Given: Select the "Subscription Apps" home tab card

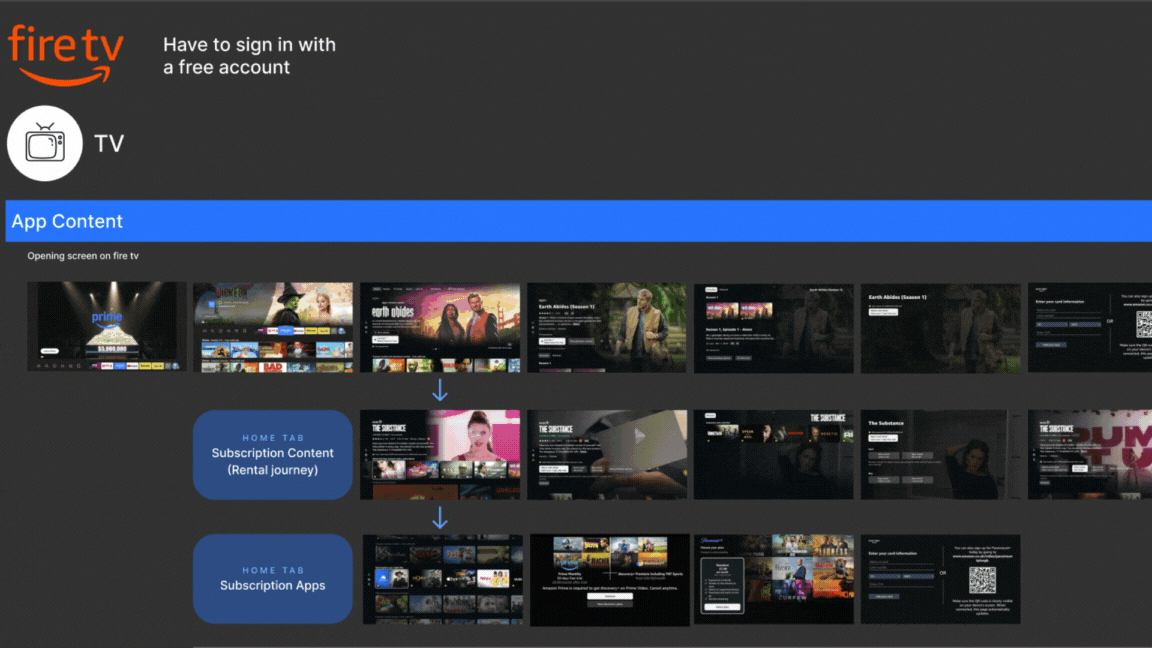Looking at the screenshot, I should click(273, 579).
